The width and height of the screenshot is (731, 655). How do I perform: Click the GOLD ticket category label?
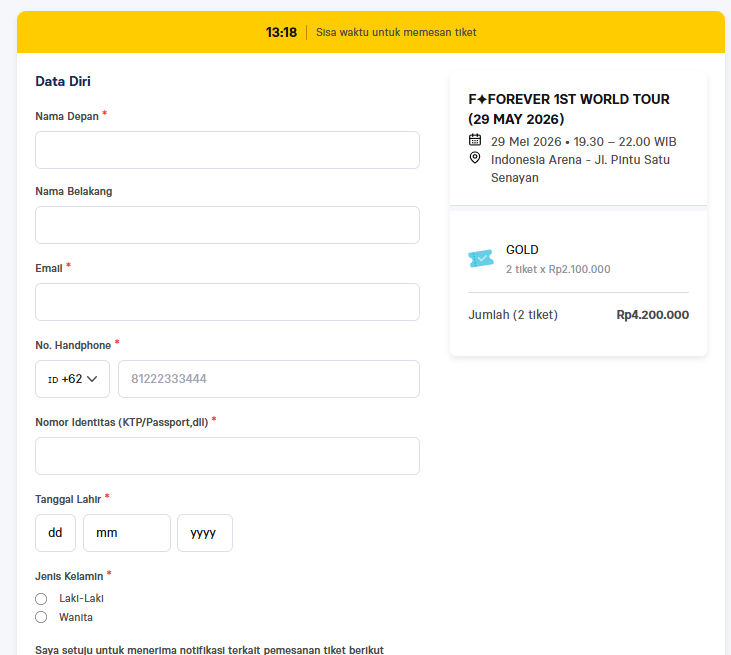coord(522,250)
